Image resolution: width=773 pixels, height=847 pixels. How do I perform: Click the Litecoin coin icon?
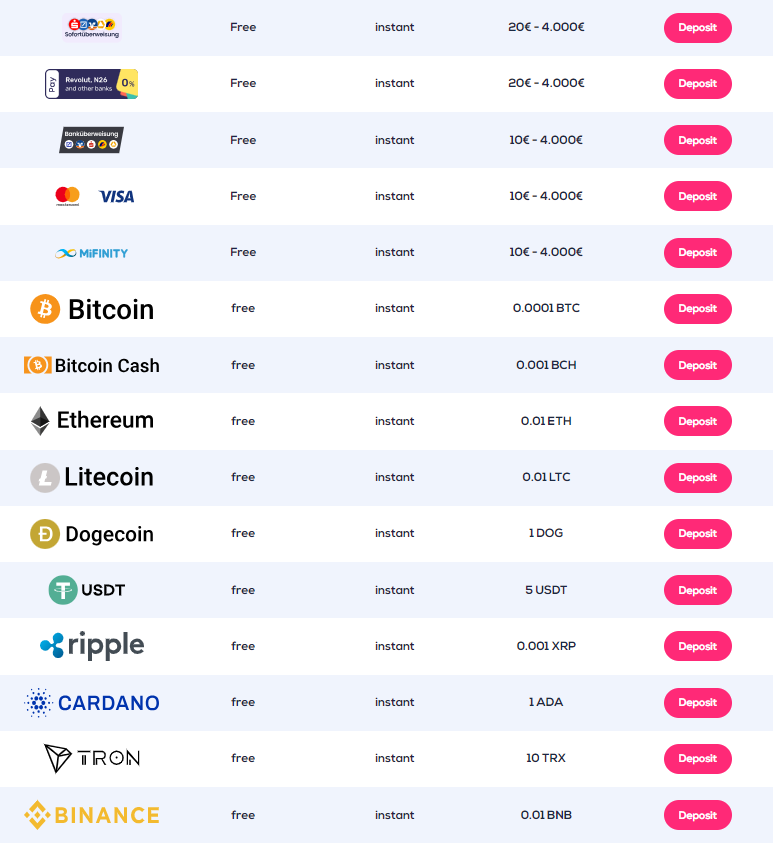[45, 478]
